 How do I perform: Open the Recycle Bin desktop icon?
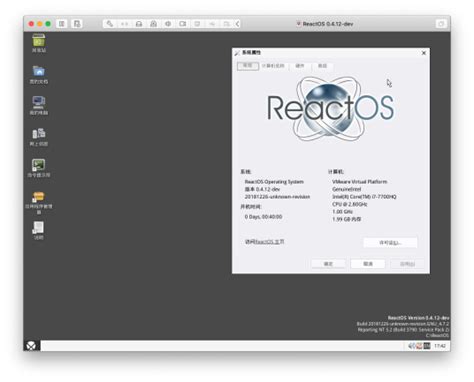pyautogui.click(x=39, y=43)
